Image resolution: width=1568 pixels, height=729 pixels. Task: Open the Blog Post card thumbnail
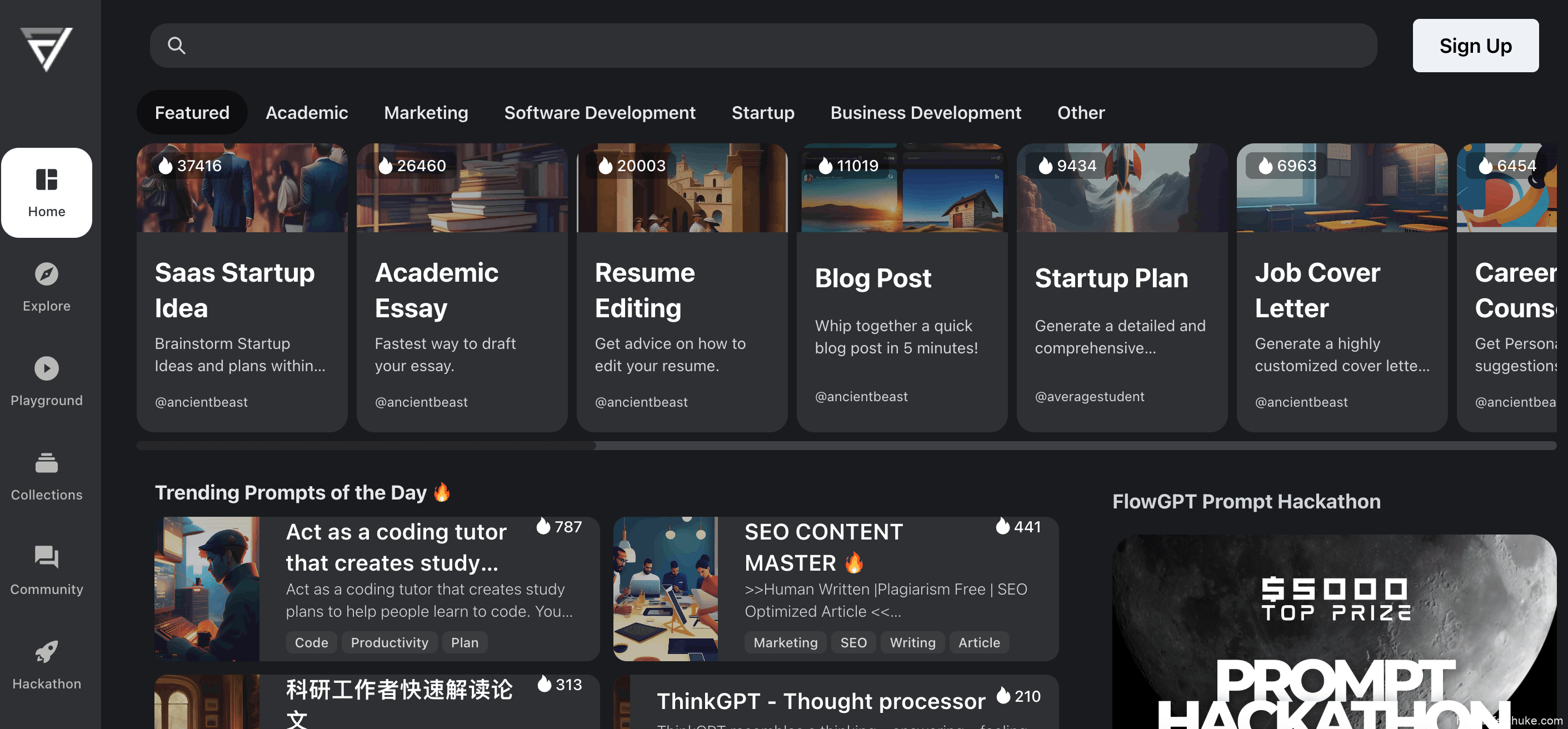pos(902,187)
